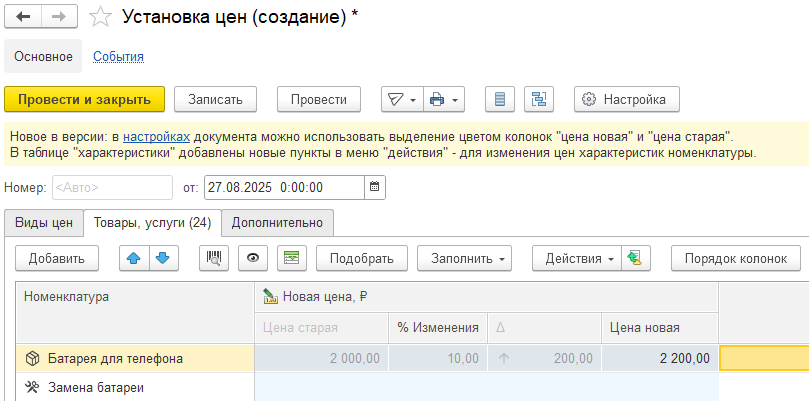Click the Провести и закрыть button

click(x=84, y=99)
